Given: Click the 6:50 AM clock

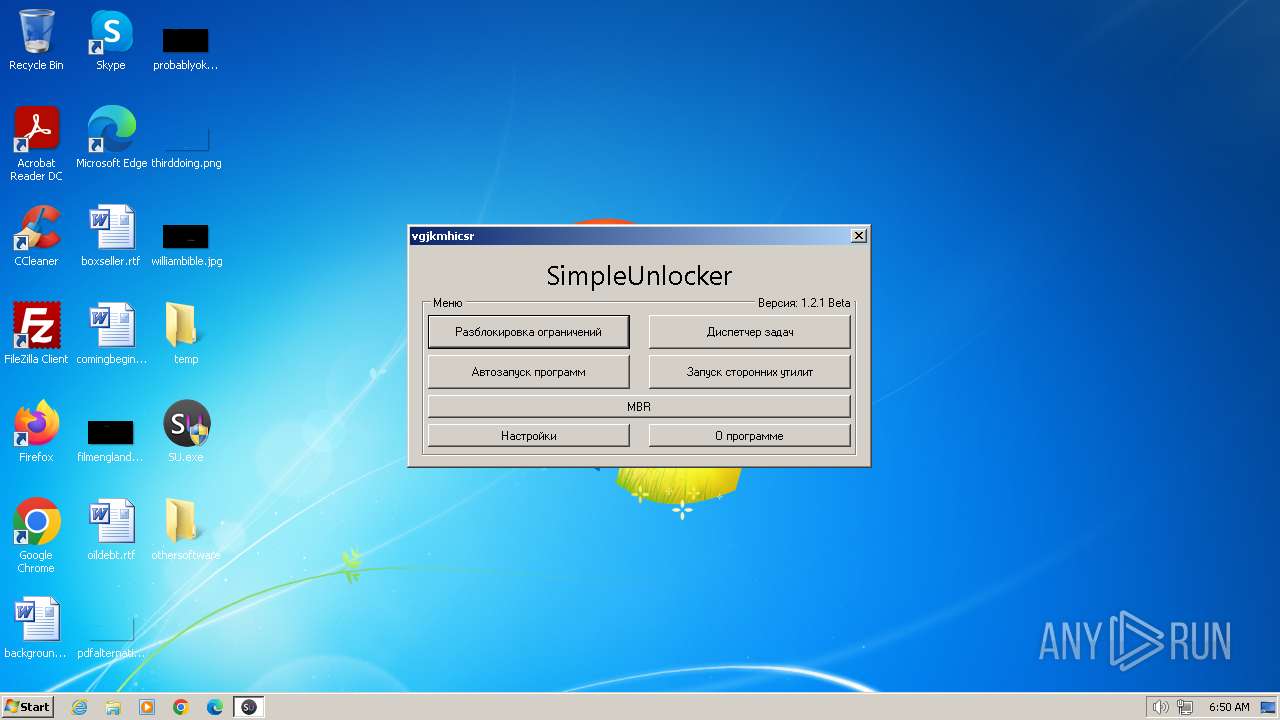Looking at the screenshot, I should click(1229, 707).
